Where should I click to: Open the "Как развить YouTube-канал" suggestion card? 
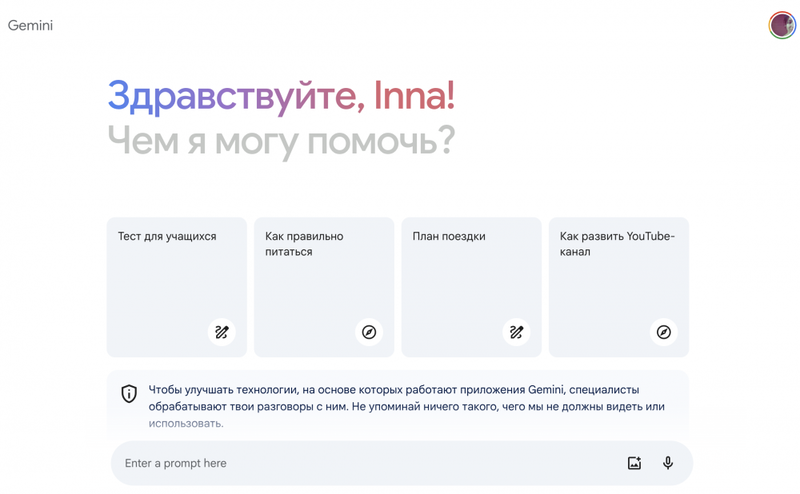pyautogui.click(x=619, y=287)
